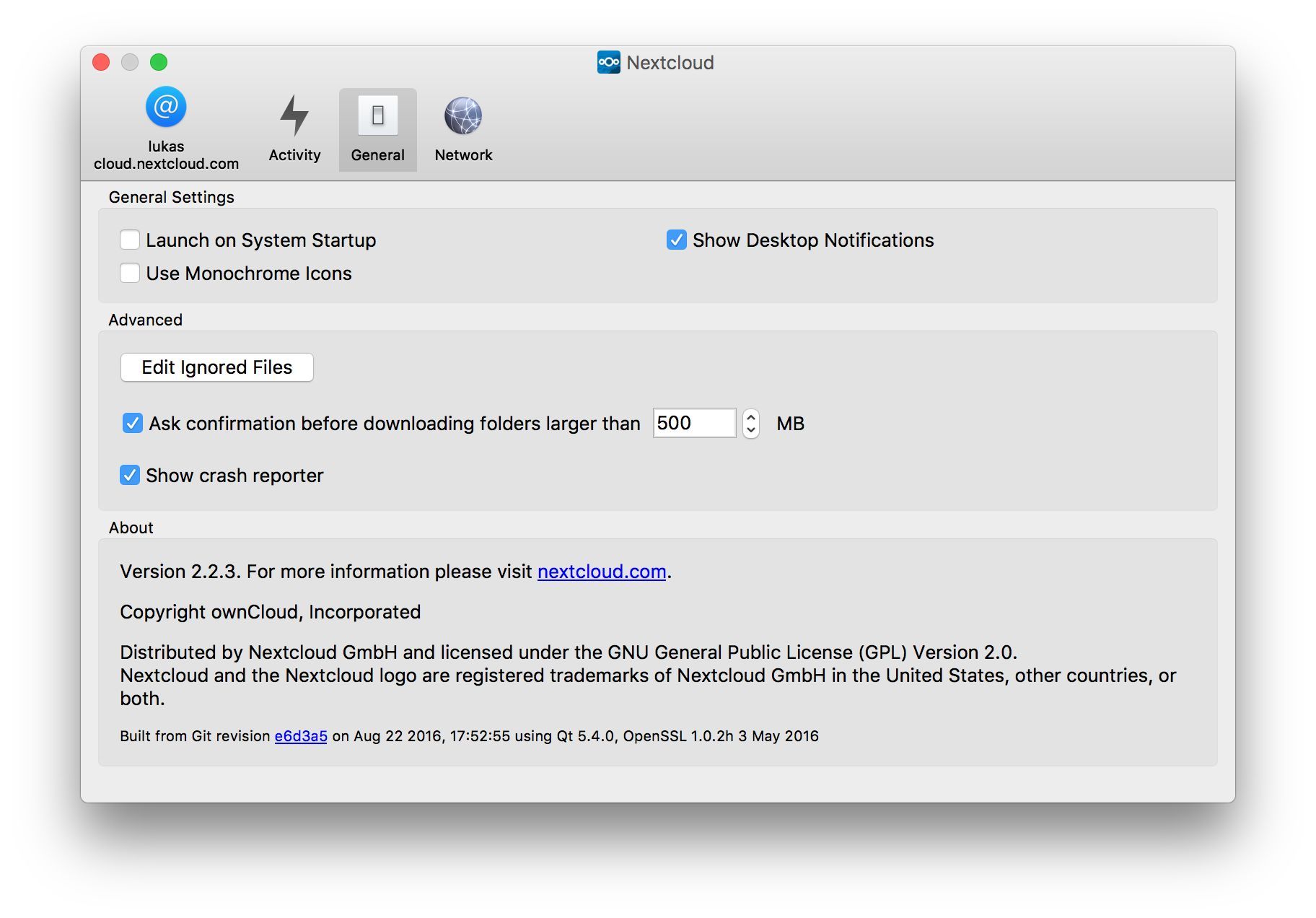Click the Nextcloud logo in title bar
The image size is (1316, 918).
click(x=608, y=63)
